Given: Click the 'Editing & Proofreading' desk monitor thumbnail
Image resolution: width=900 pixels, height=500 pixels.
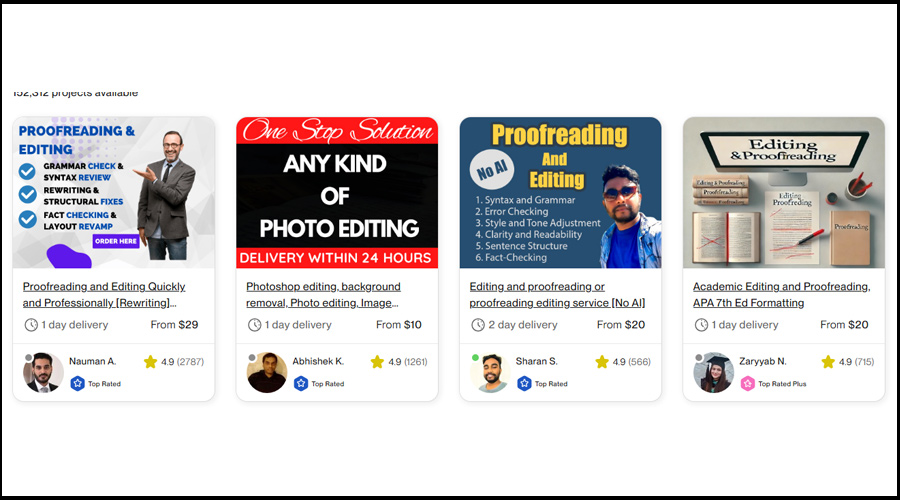Looking at the screenshot, I should pos(783,193).
